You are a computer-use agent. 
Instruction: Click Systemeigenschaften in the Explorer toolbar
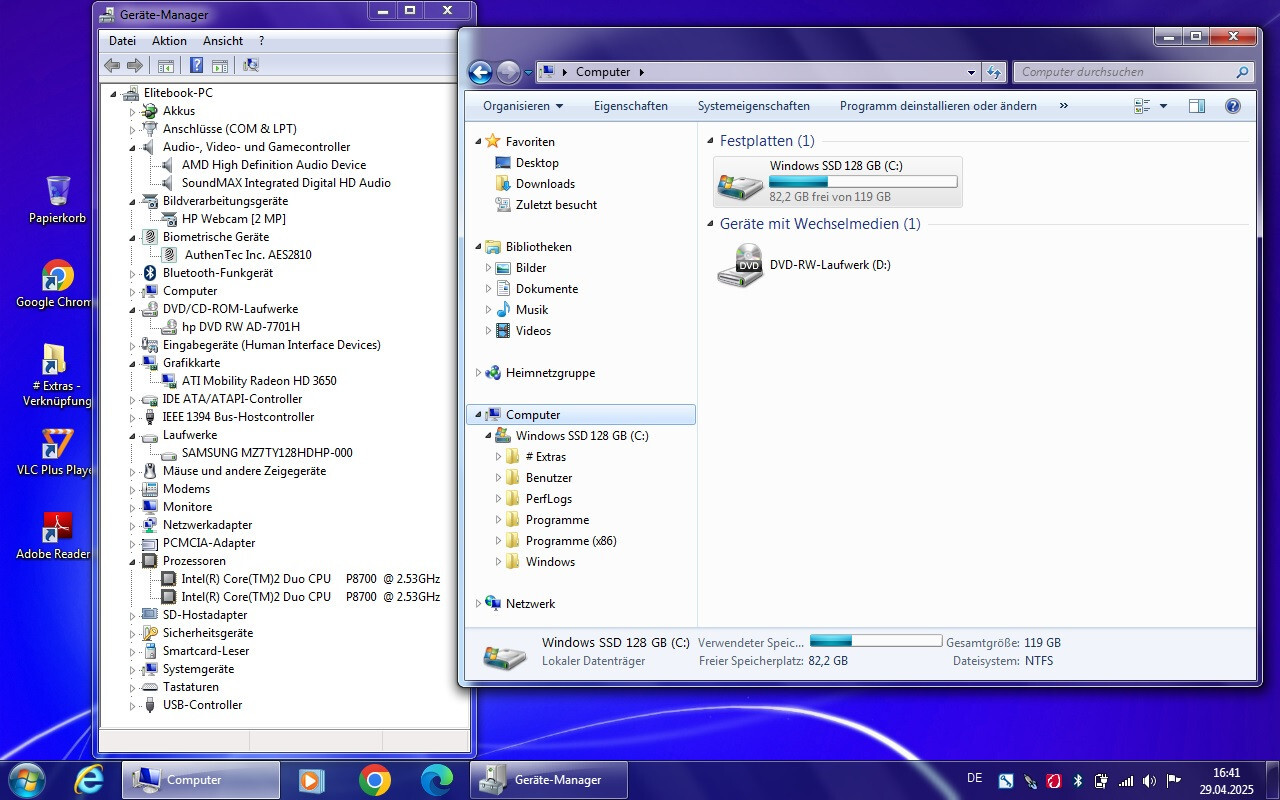coord(754,106)
